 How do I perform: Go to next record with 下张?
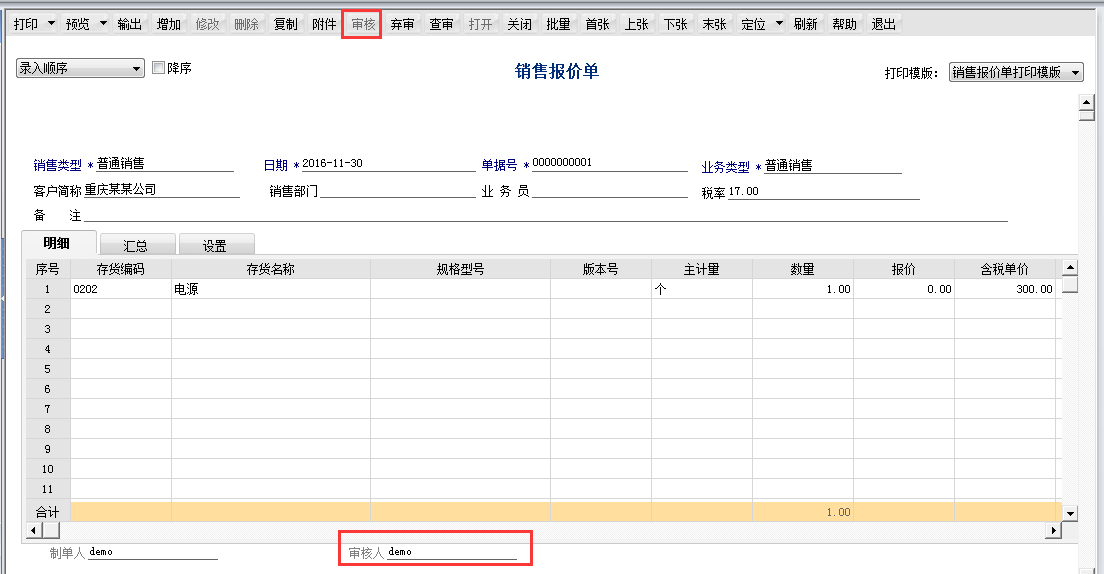click(675, 24)
